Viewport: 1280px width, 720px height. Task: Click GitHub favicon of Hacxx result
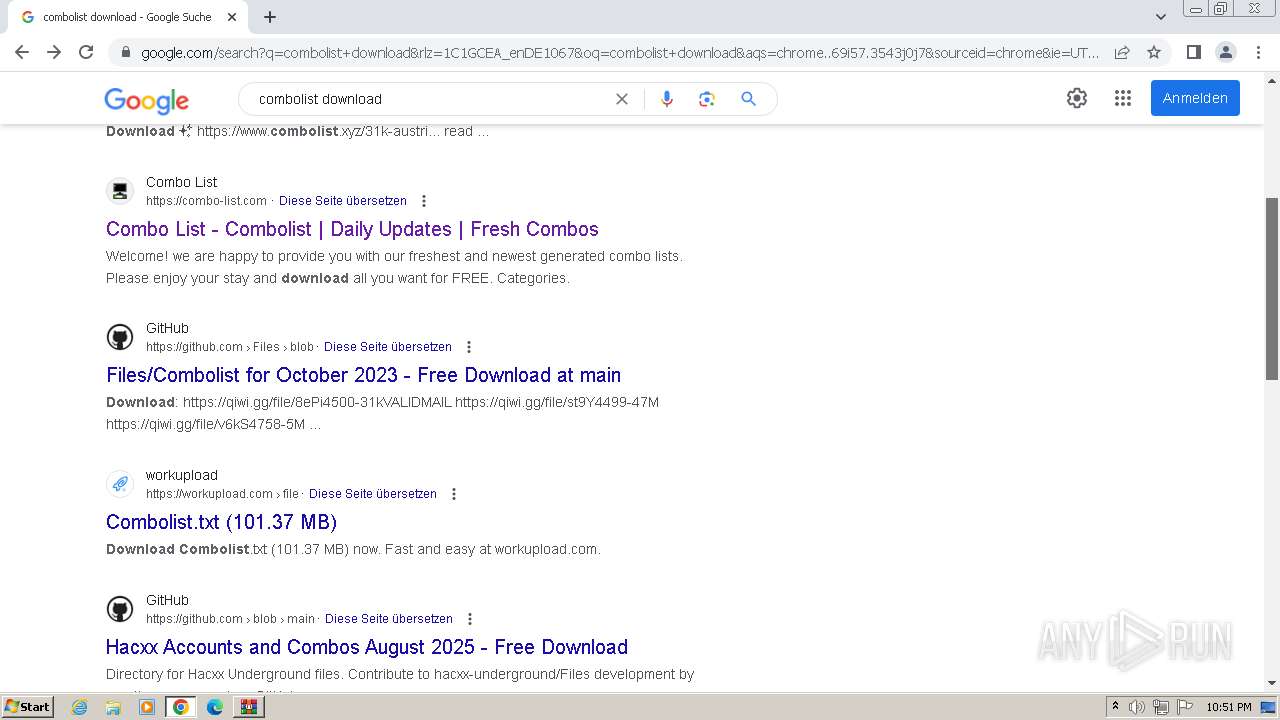(x=120, y=609)
